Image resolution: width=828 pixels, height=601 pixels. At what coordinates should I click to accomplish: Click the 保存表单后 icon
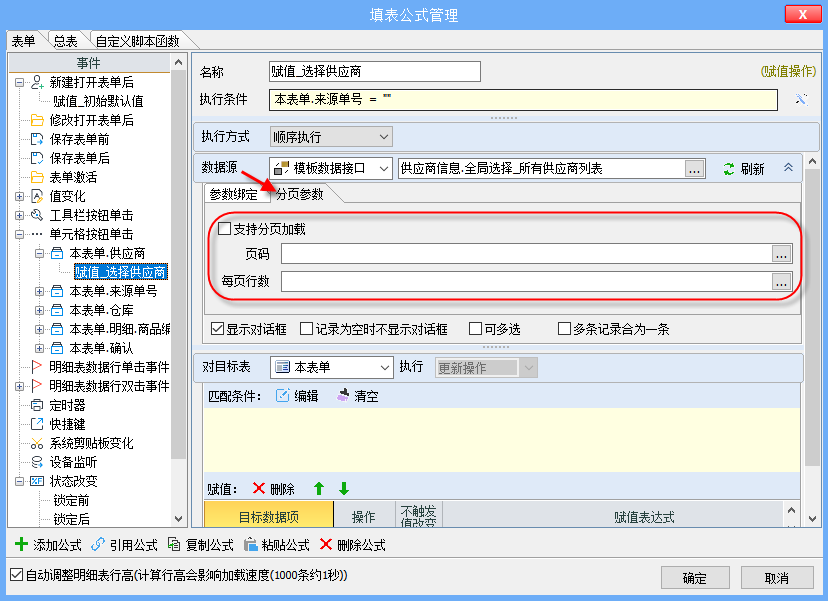[x=37, y=158]
